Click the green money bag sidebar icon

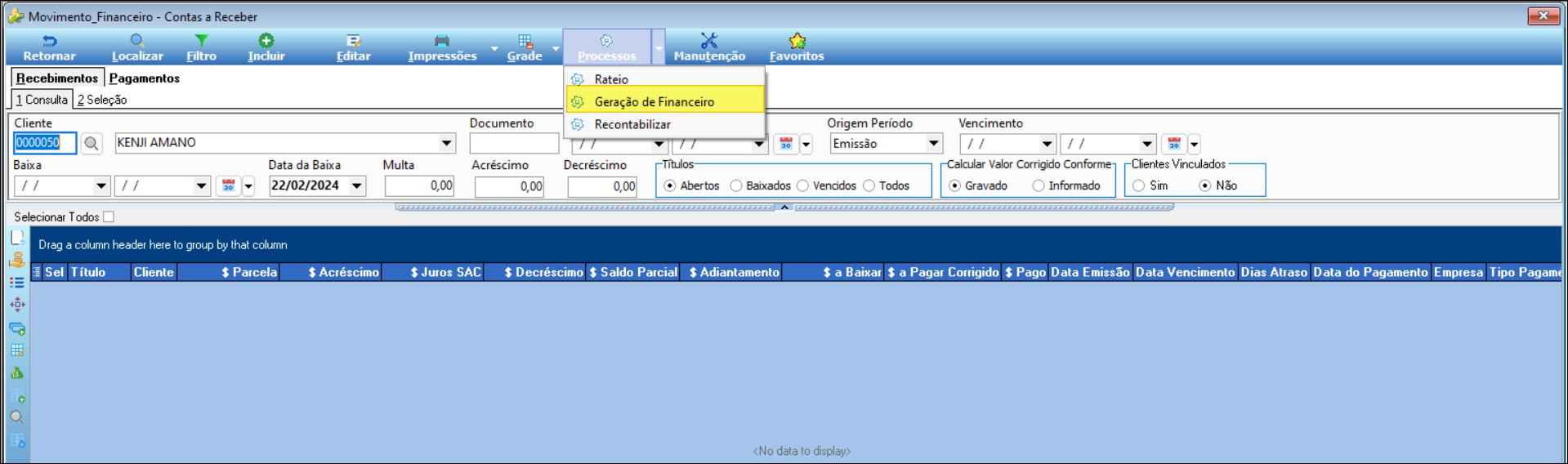click(17, 373)
